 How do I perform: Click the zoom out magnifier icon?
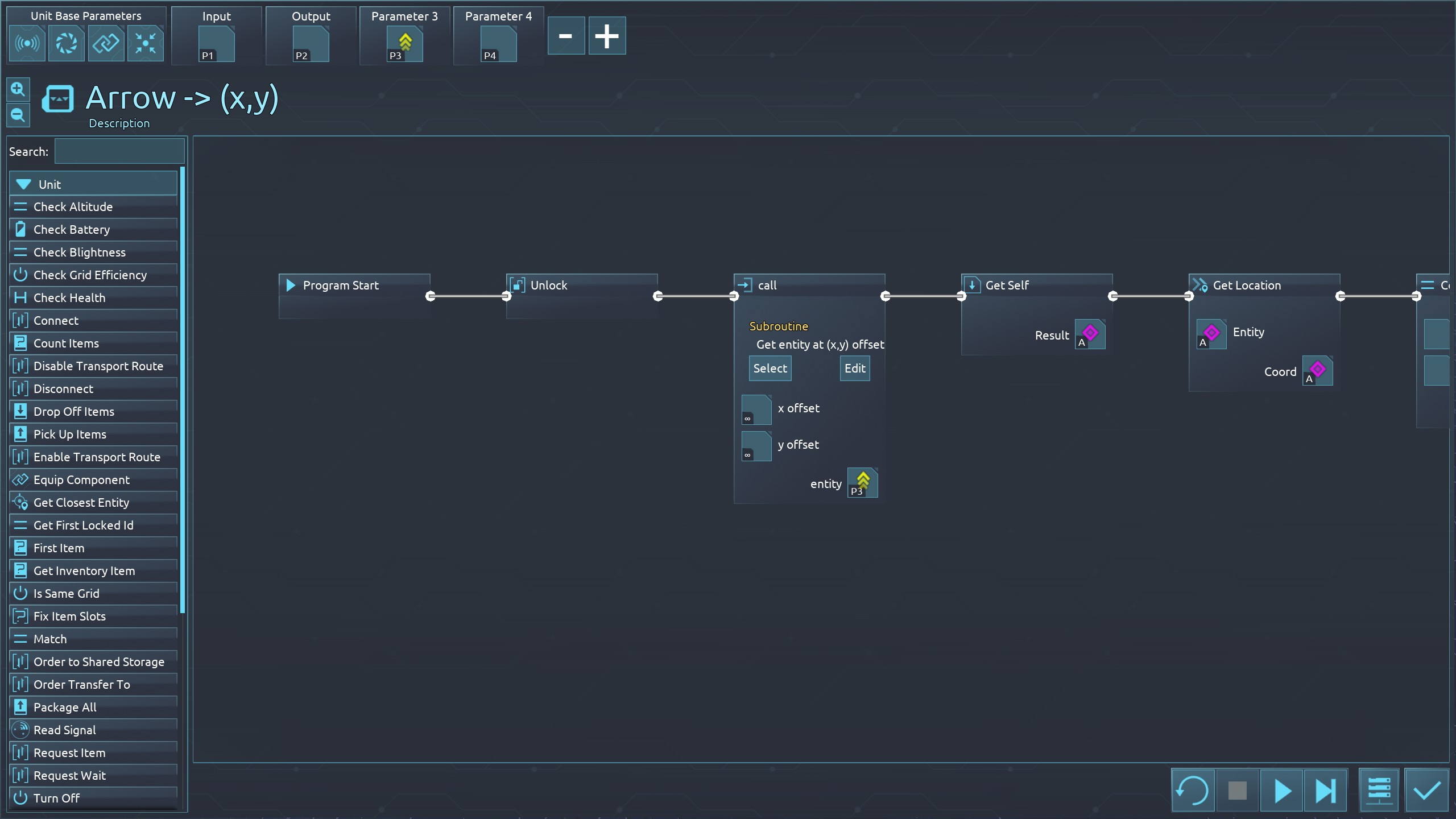[18, 115]
